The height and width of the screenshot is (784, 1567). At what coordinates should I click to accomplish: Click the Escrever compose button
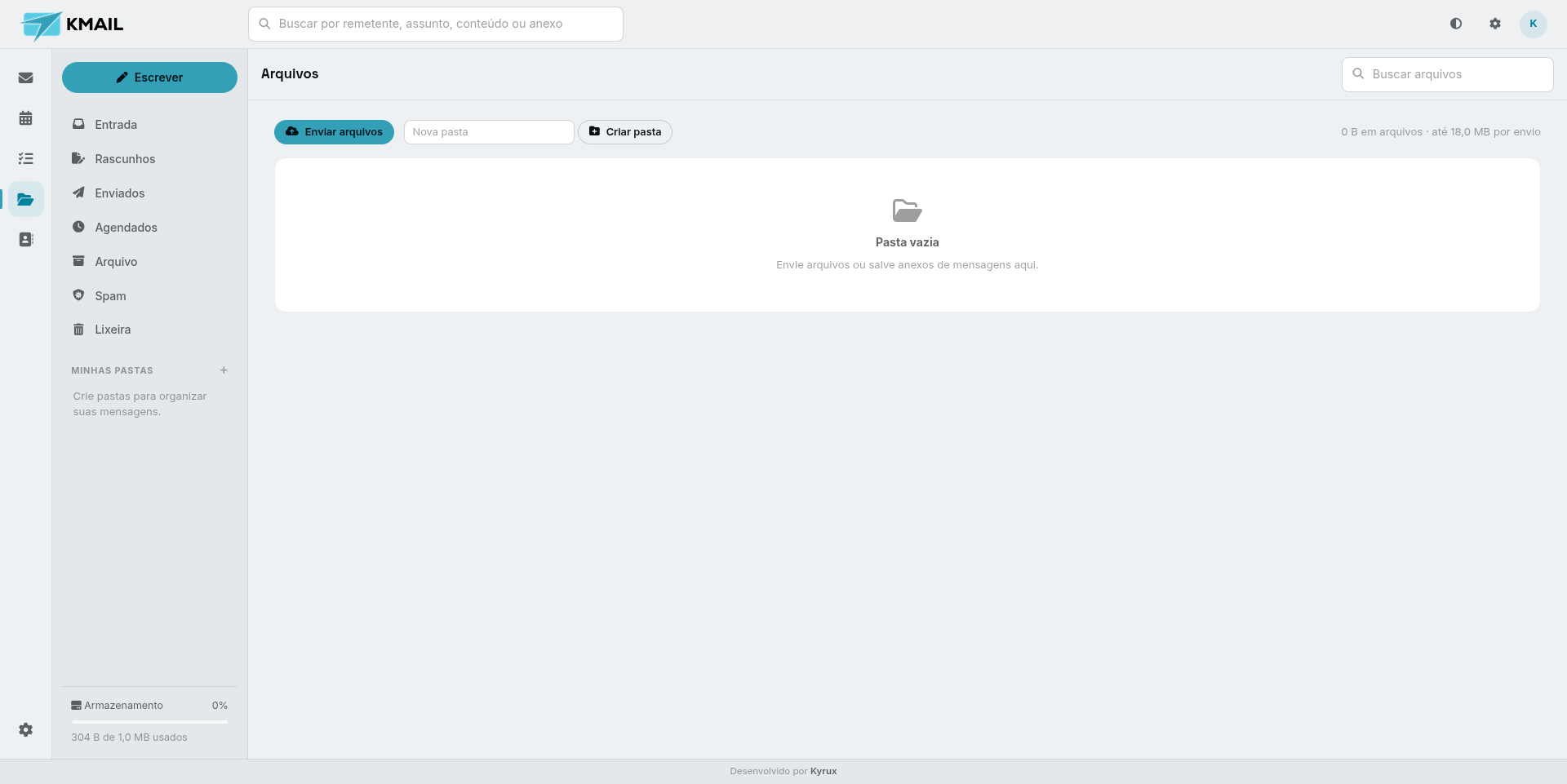[149, 78]
